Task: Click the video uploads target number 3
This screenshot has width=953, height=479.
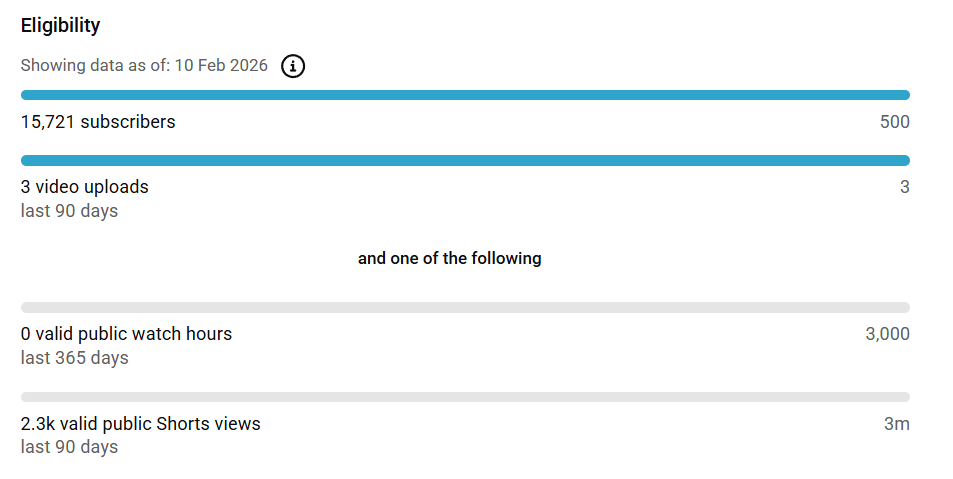Action: tap(904, 187)
